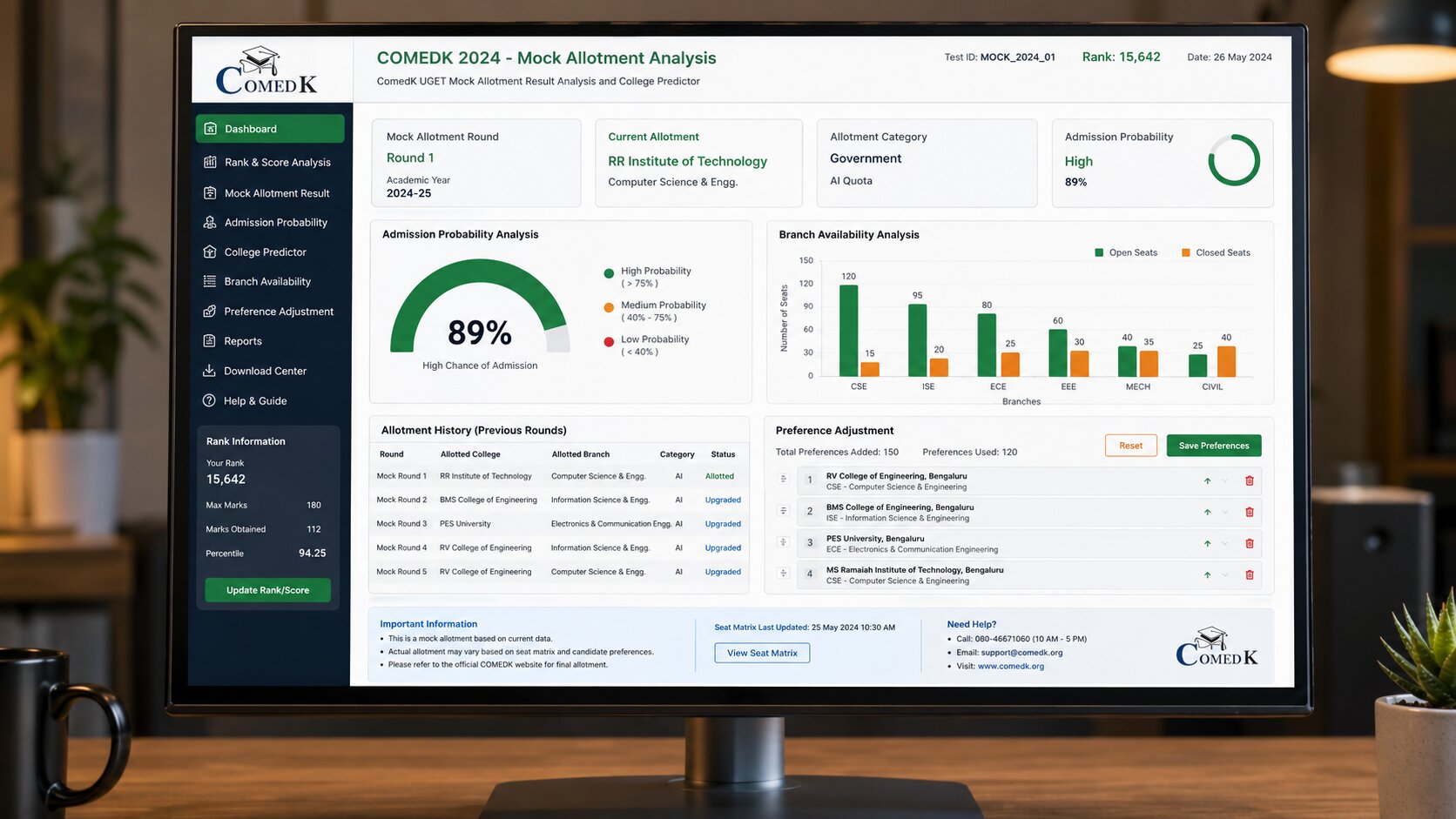Select the RV College of Engineering, Bengaluru preference row
Screen dimensions: 1456x819
(1028, 481)
